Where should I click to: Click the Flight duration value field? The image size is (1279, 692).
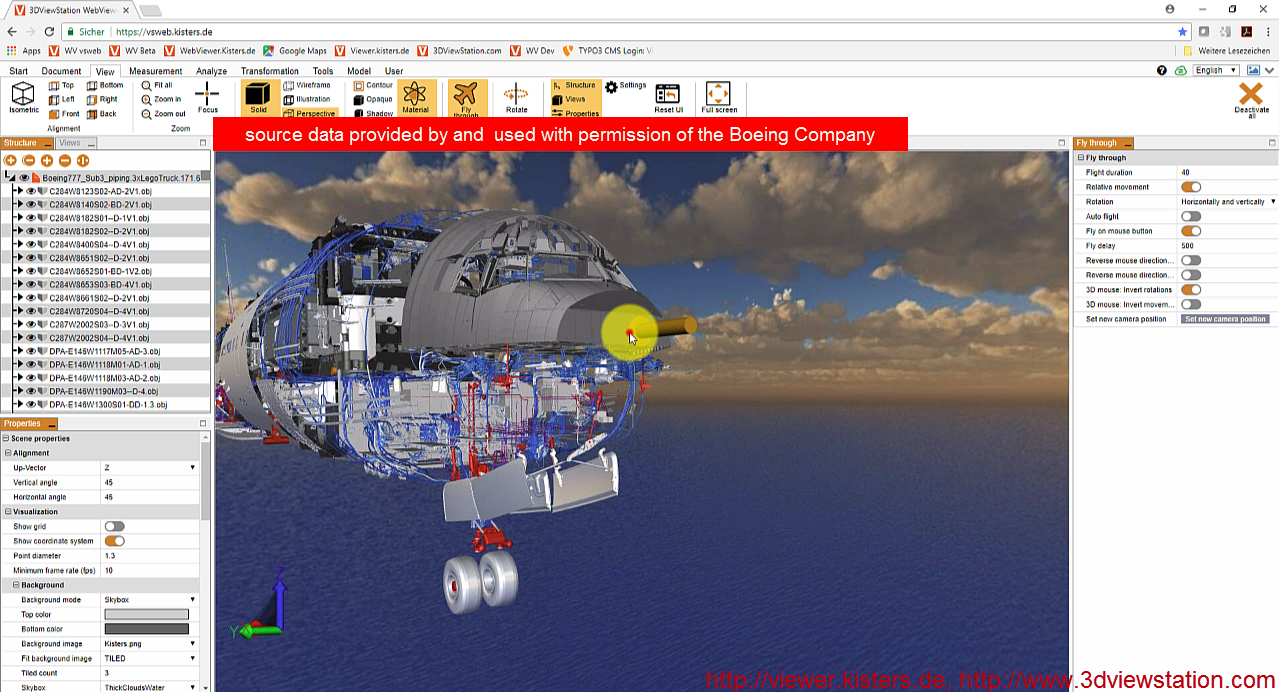1228,173
